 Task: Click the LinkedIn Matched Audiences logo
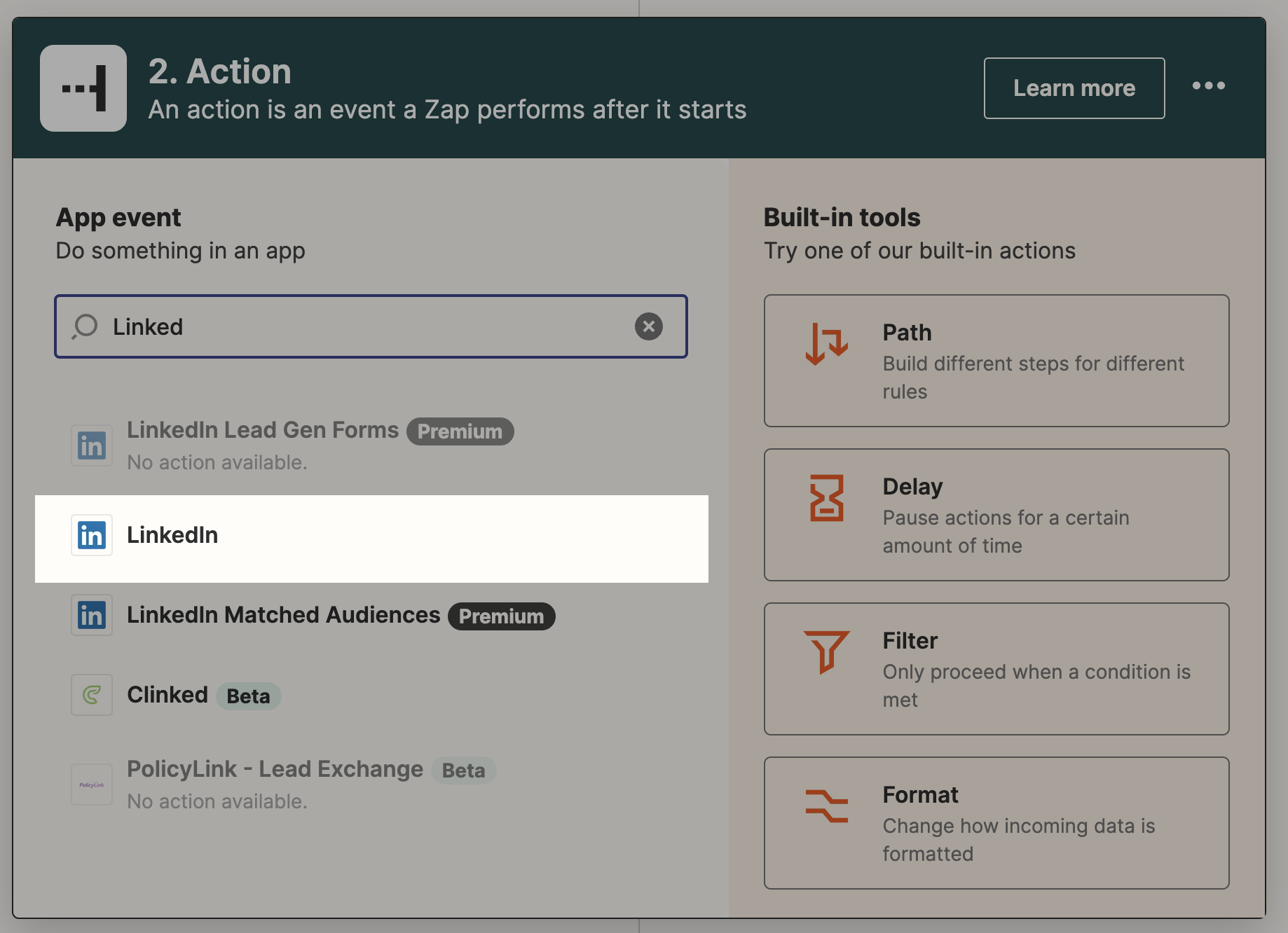tap(92, 615)
